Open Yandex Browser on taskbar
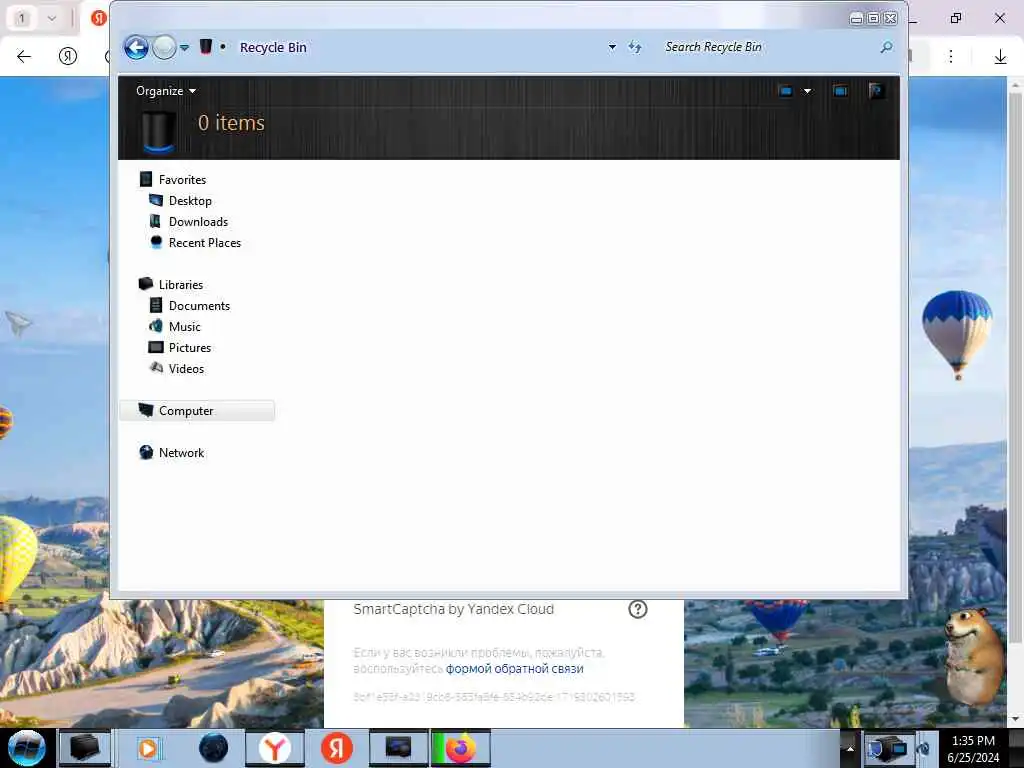The height and width of the screenshot is (768, 1024). [275, 748]
